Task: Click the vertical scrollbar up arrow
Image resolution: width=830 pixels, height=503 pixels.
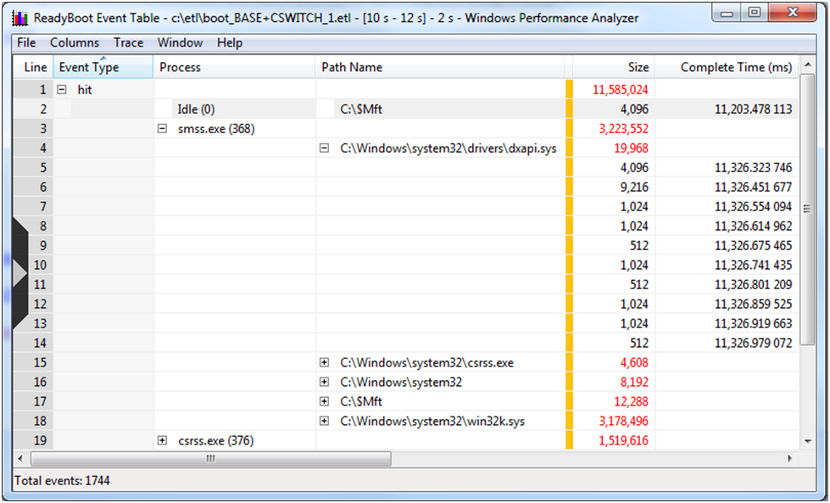Action: point(808,65)
